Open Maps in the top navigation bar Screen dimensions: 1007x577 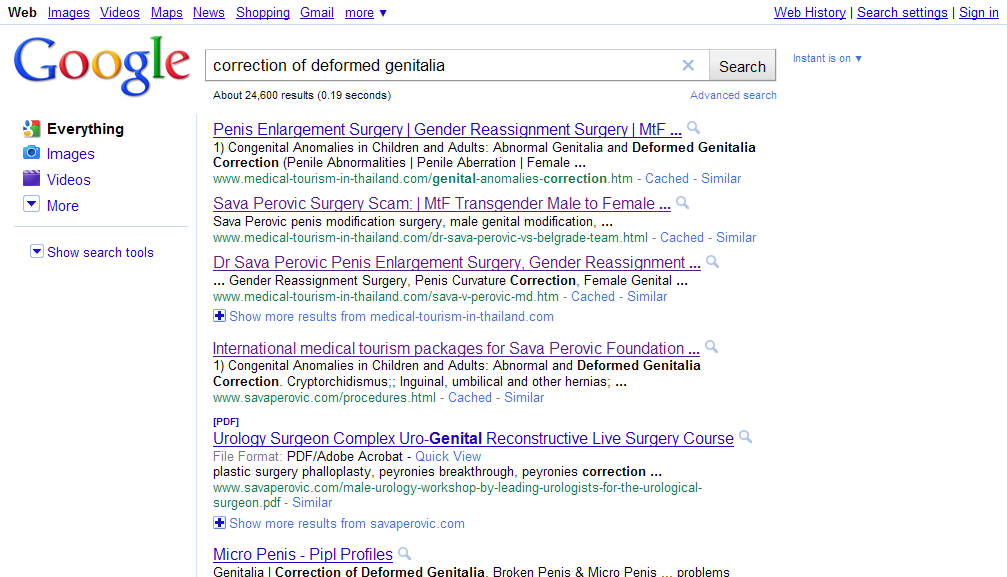[166, 13]
